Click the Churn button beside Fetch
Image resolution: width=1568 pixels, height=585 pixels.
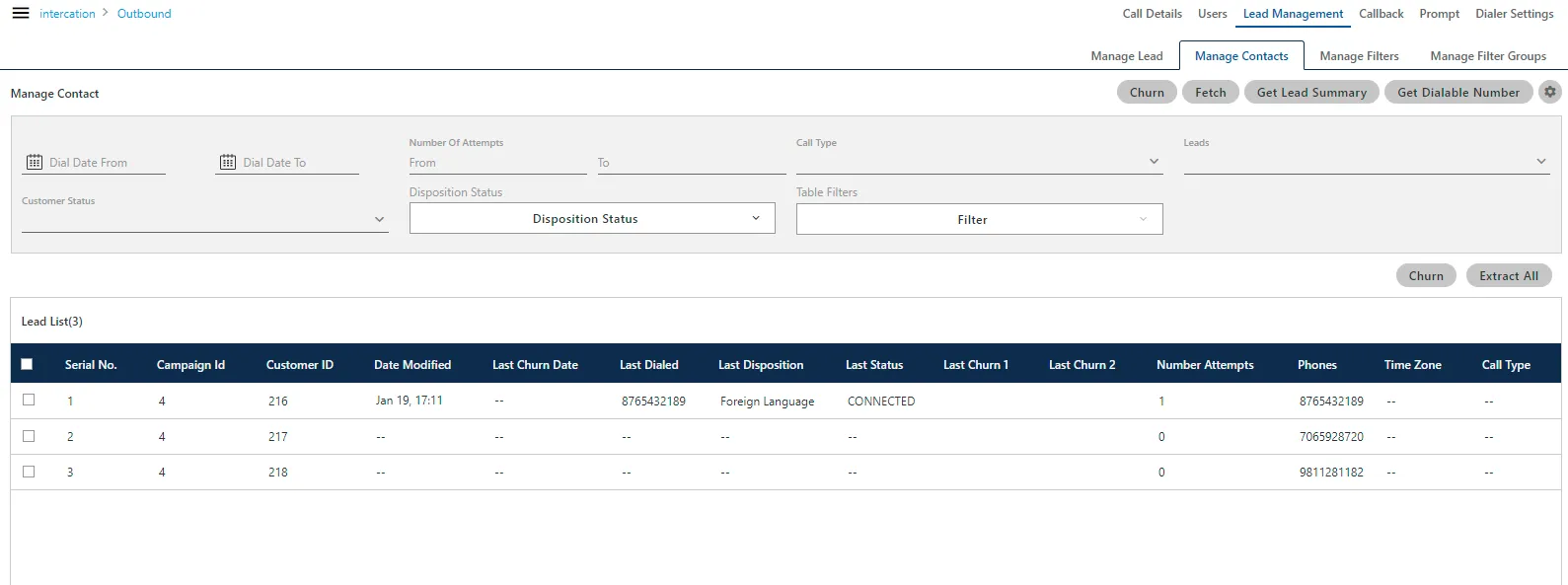1147,92
